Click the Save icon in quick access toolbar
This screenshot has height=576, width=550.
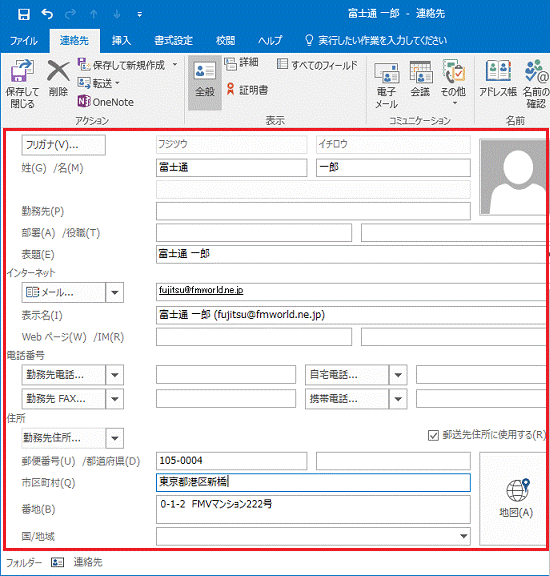24,14
